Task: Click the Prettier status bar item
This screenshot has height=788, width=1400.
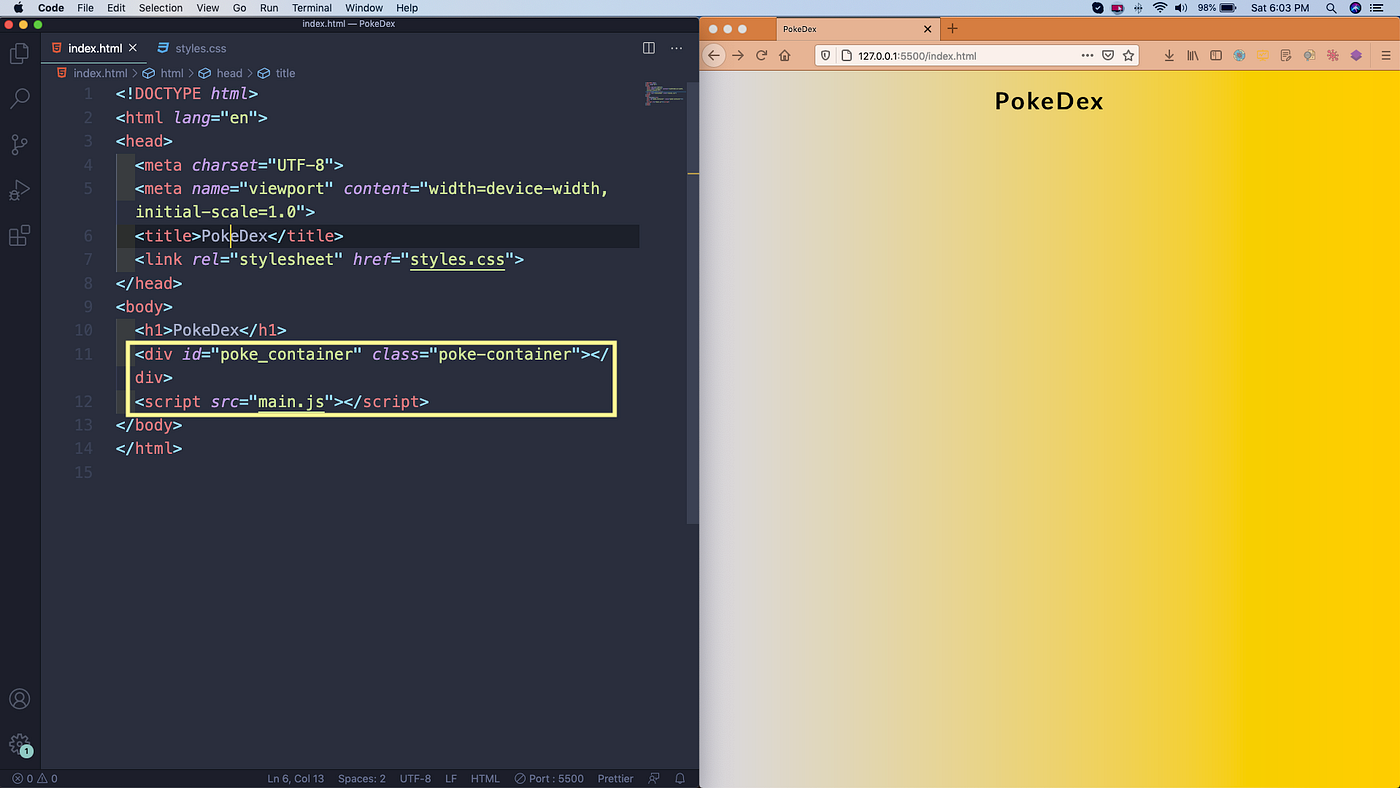Action: coord(616,778)
